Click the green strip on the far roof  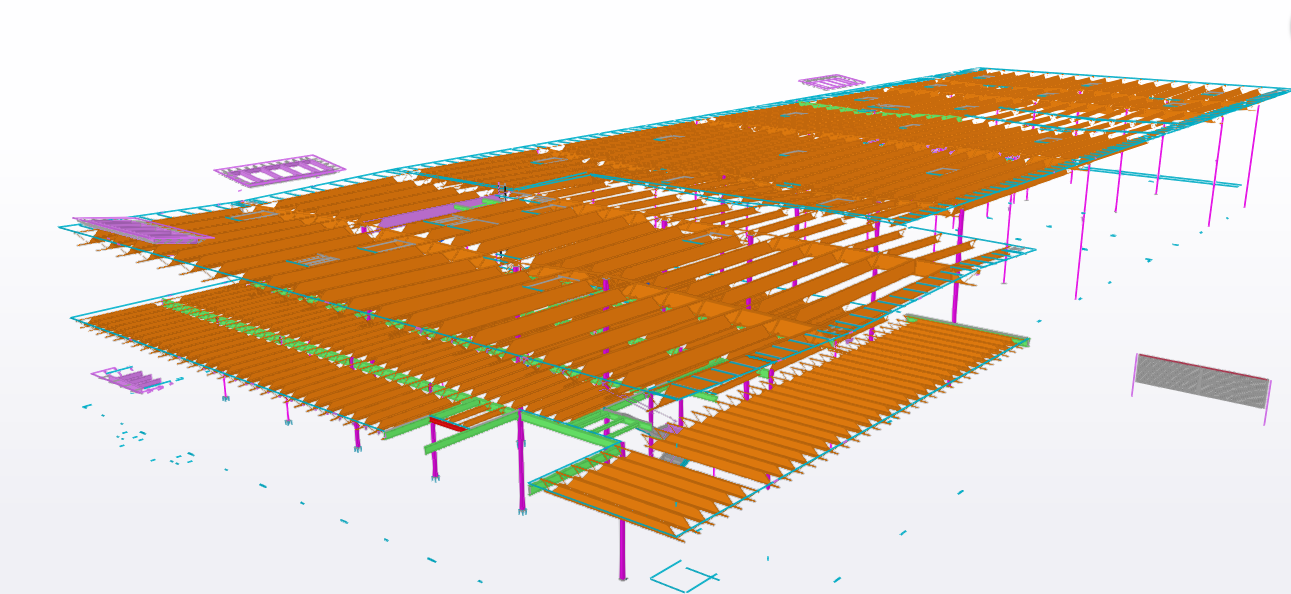(880, 112)
